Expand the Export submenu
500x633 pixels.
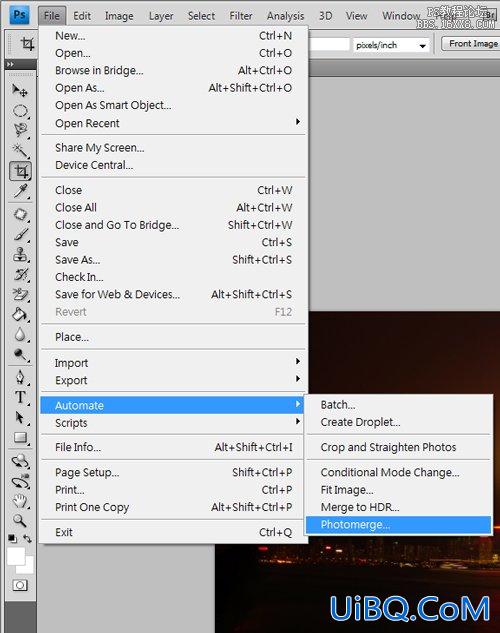point(174,380)
